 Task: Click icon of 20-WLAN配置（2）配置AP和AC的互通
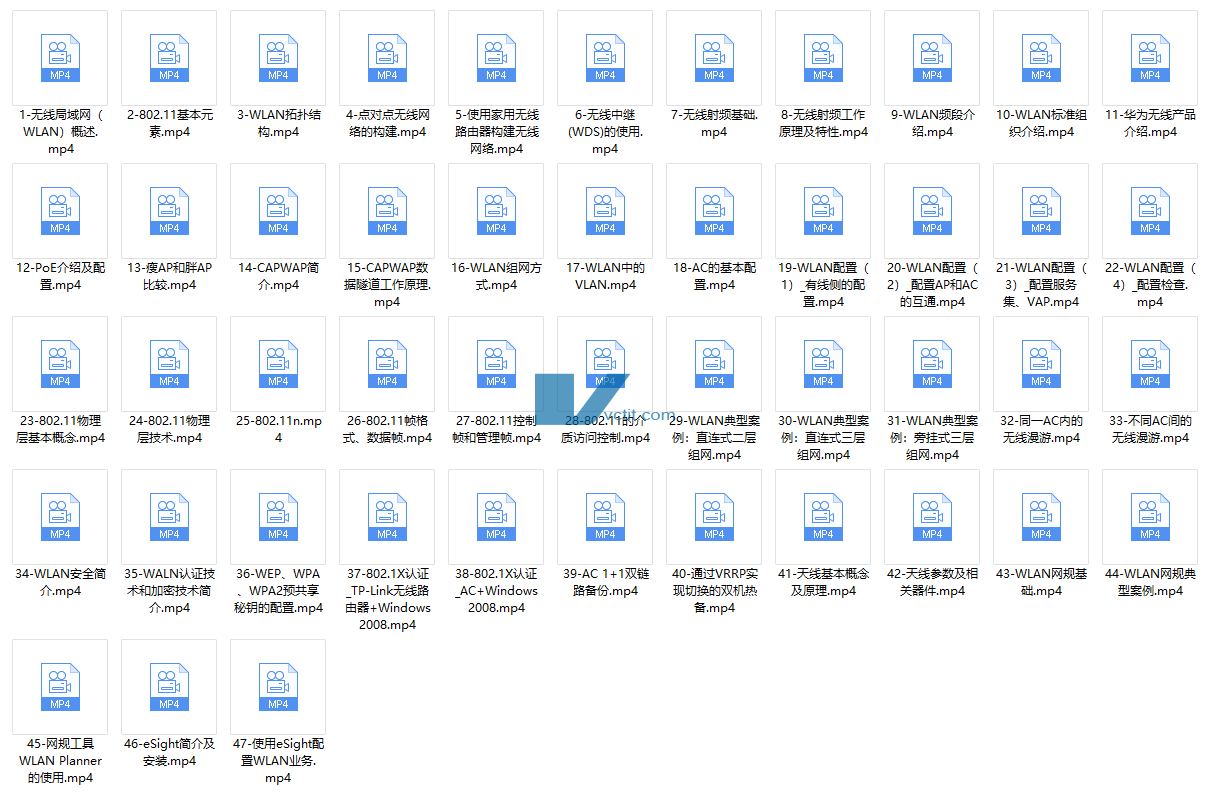(932, 211)
